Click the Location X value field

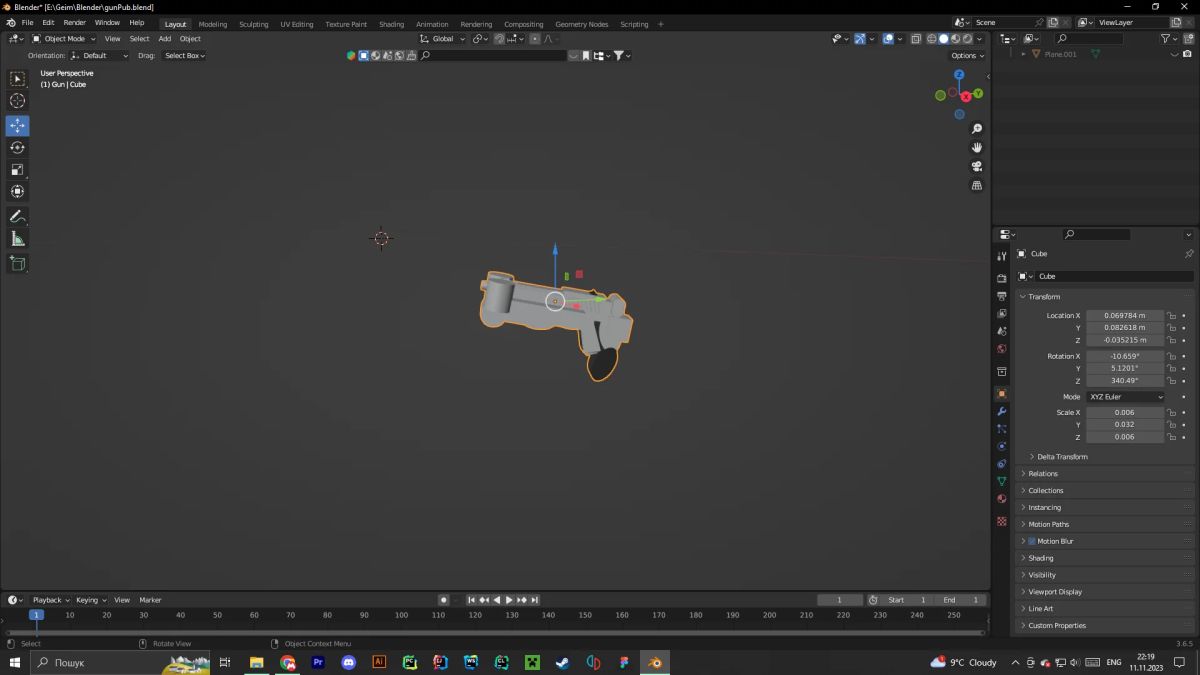pyautogui.click(x=1125, y=315)
